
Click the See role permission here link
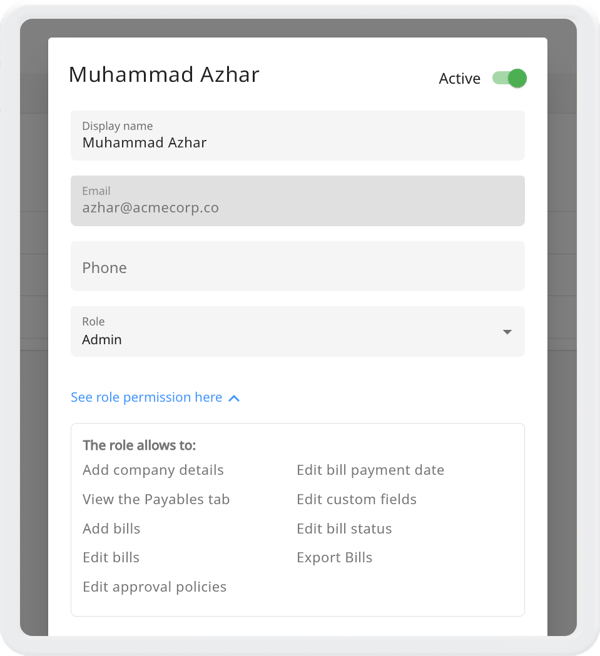coord(146,397)
